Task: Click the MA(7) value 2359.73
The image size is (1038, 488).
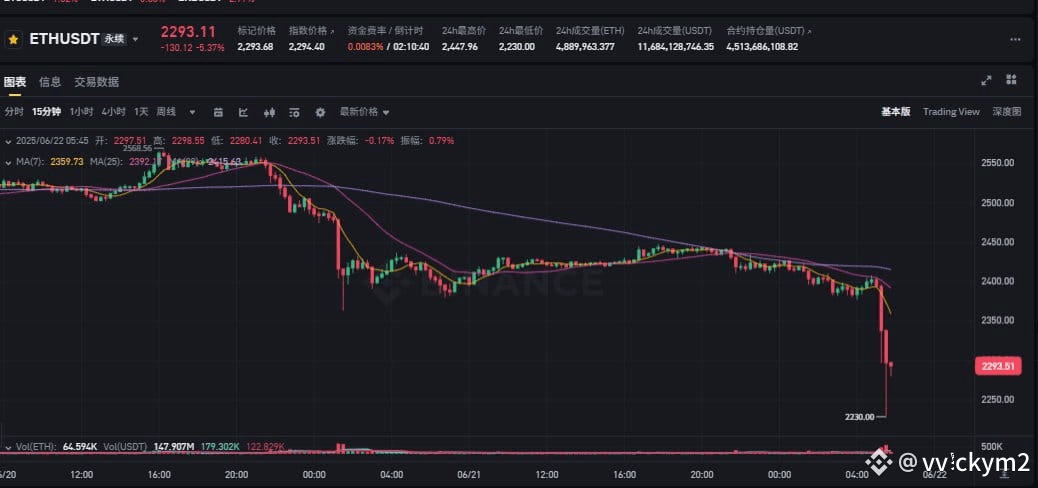Action: pos(67,162)
